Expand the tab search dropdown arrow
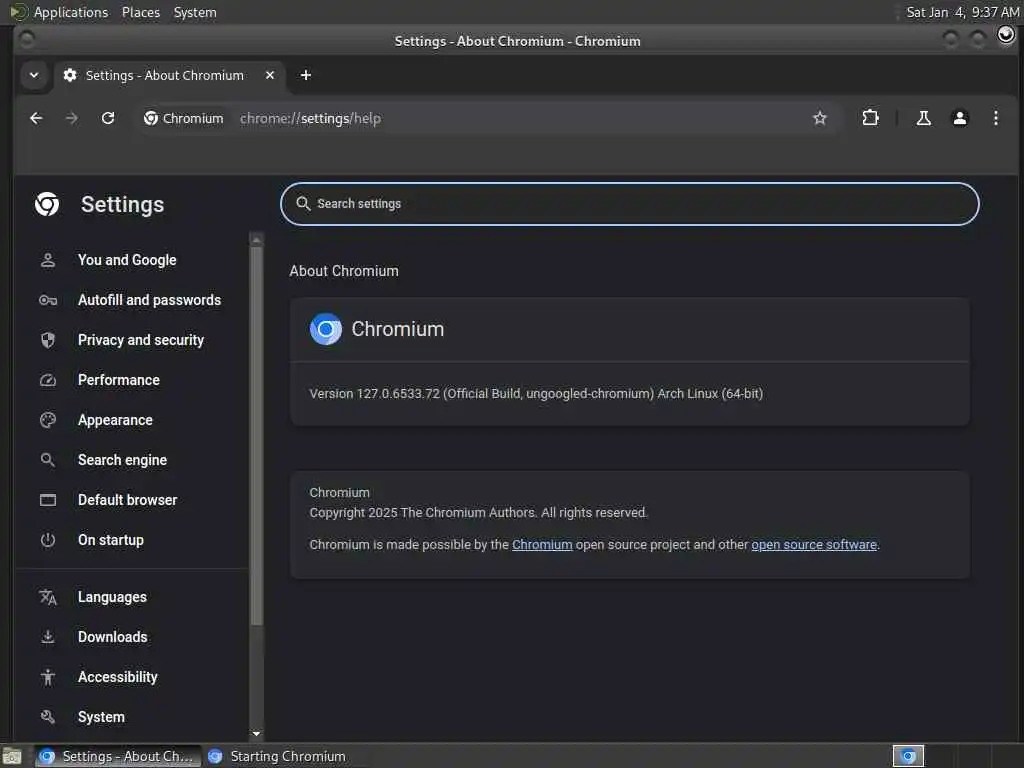1024x768 pixels. coord(34,75)
